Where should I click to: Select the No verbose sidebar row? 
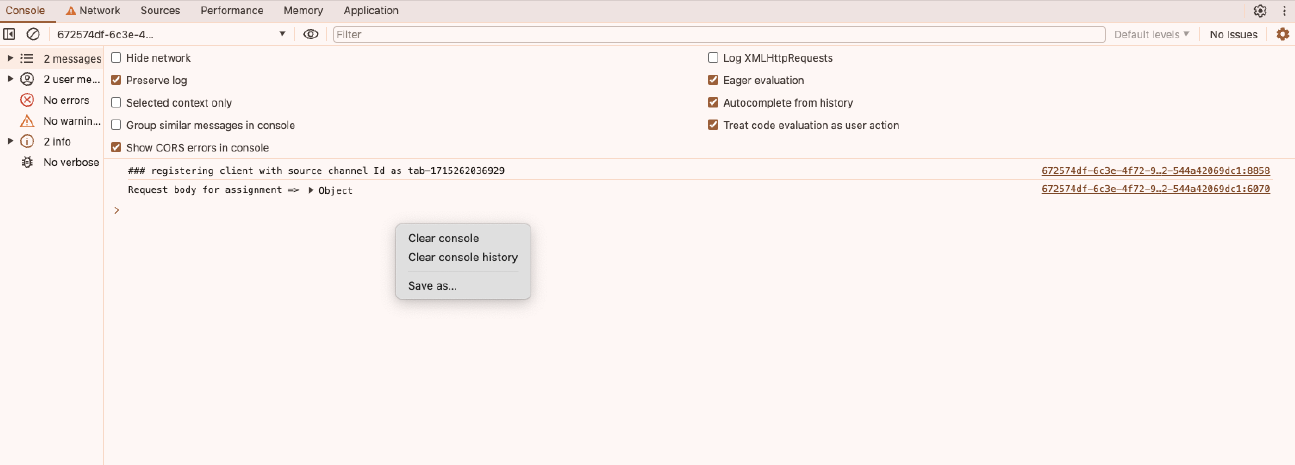(x=52, y=162)
